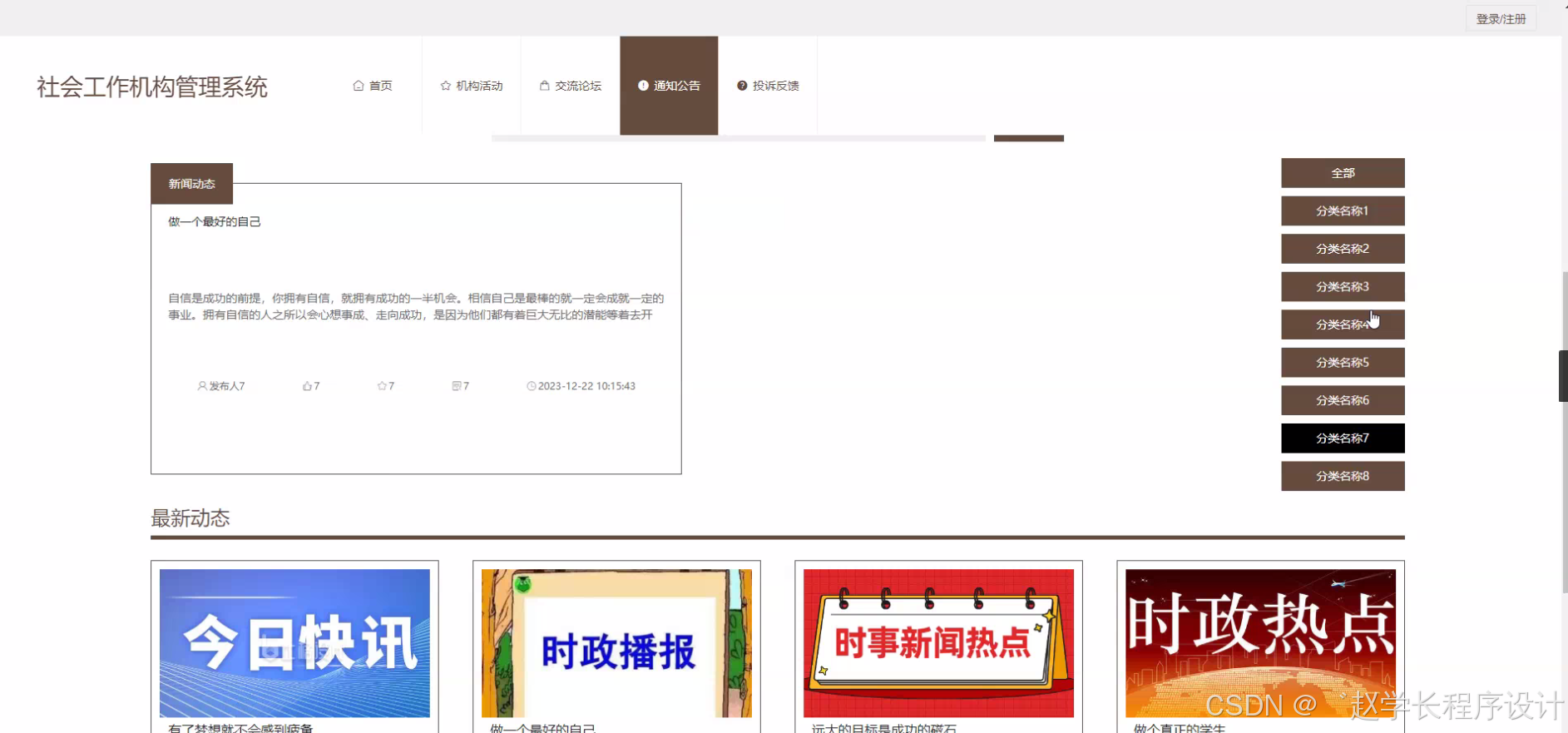
Task: Click the 最新动态 section heading
Action: point(190,518)
